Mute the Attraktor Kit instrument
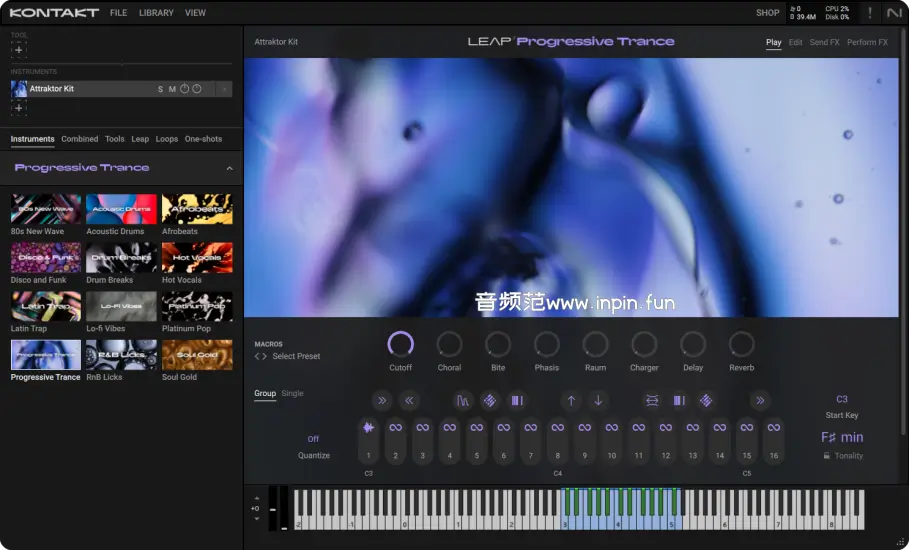The height and width of the screenshot is (550, 909). coord(172,89)
